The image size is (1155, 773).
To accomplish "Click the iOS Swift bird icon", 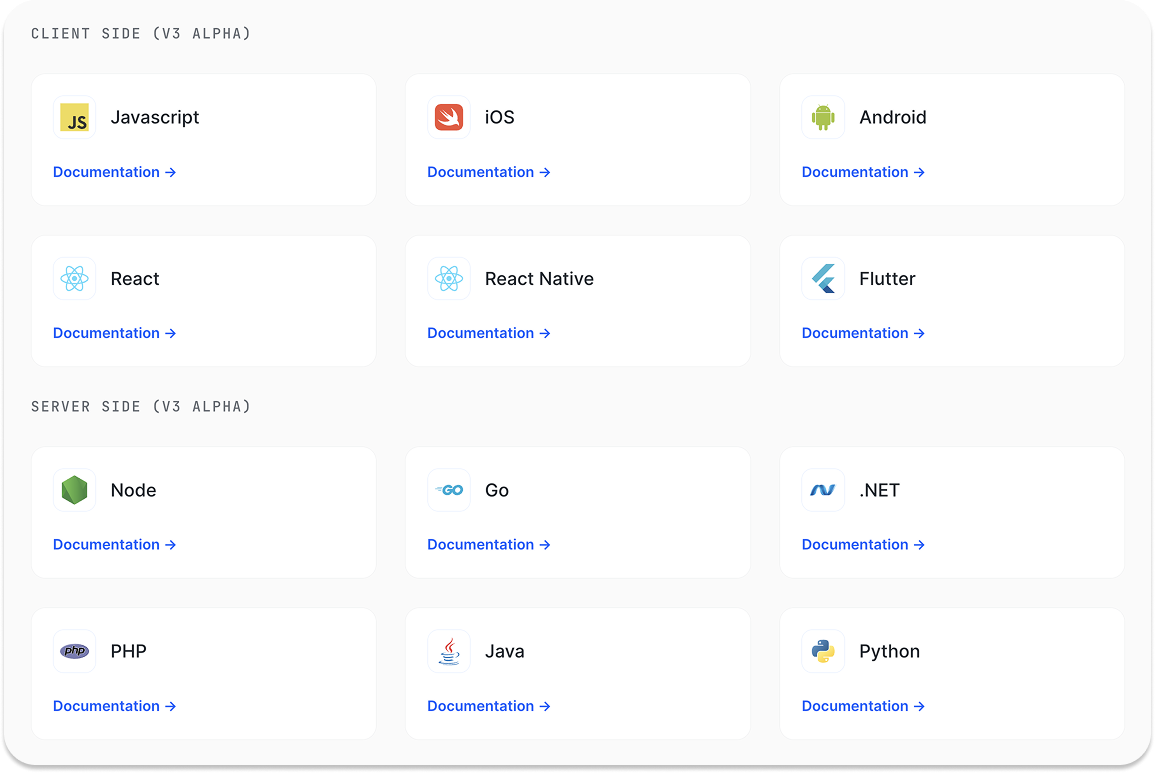I will pos(449,118).
